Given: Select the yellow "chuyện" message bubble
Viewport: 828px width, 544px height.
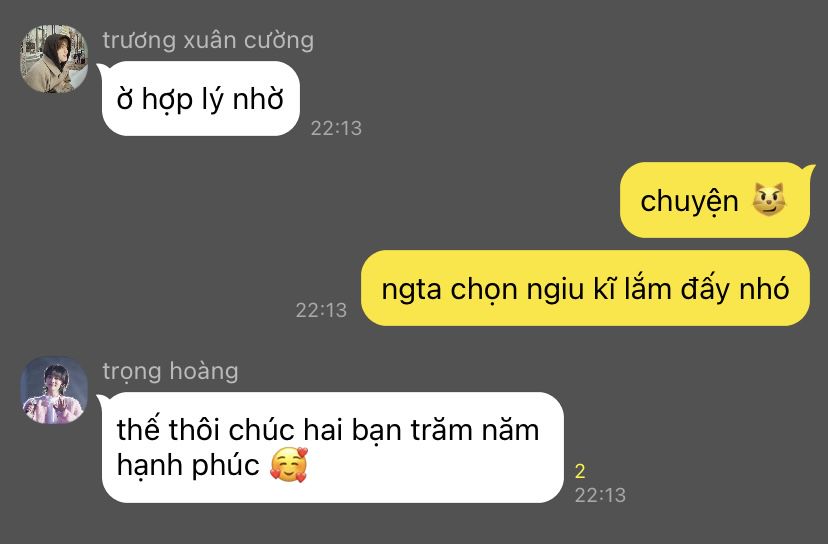Looking at the screenshot, I should click(714, 200).
